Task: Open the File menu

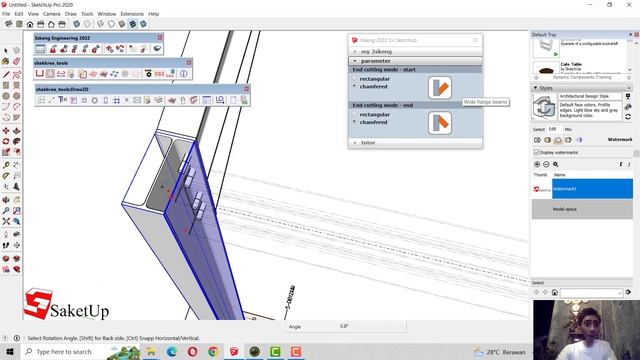Action: click(x=6, y=14)
